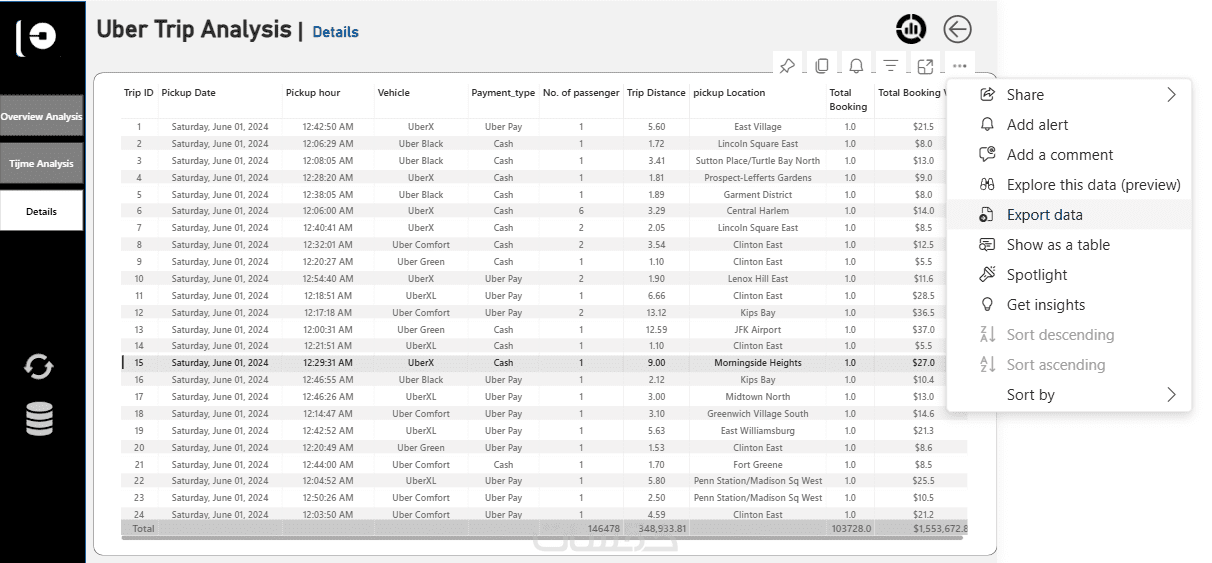
Task: Open the Overview Analysis page
Action: click(x=41, y=116)
